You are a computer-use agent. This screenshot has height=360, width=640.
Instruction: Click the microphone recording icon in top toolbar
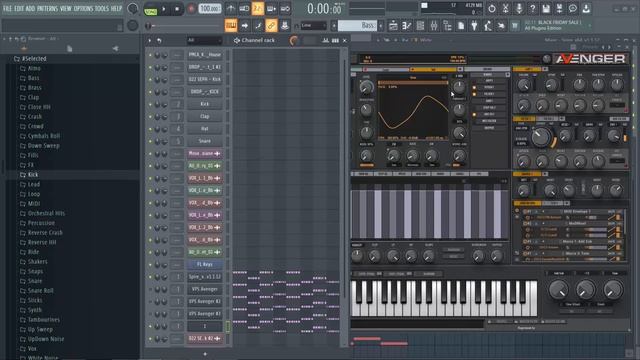pos(519,9)
